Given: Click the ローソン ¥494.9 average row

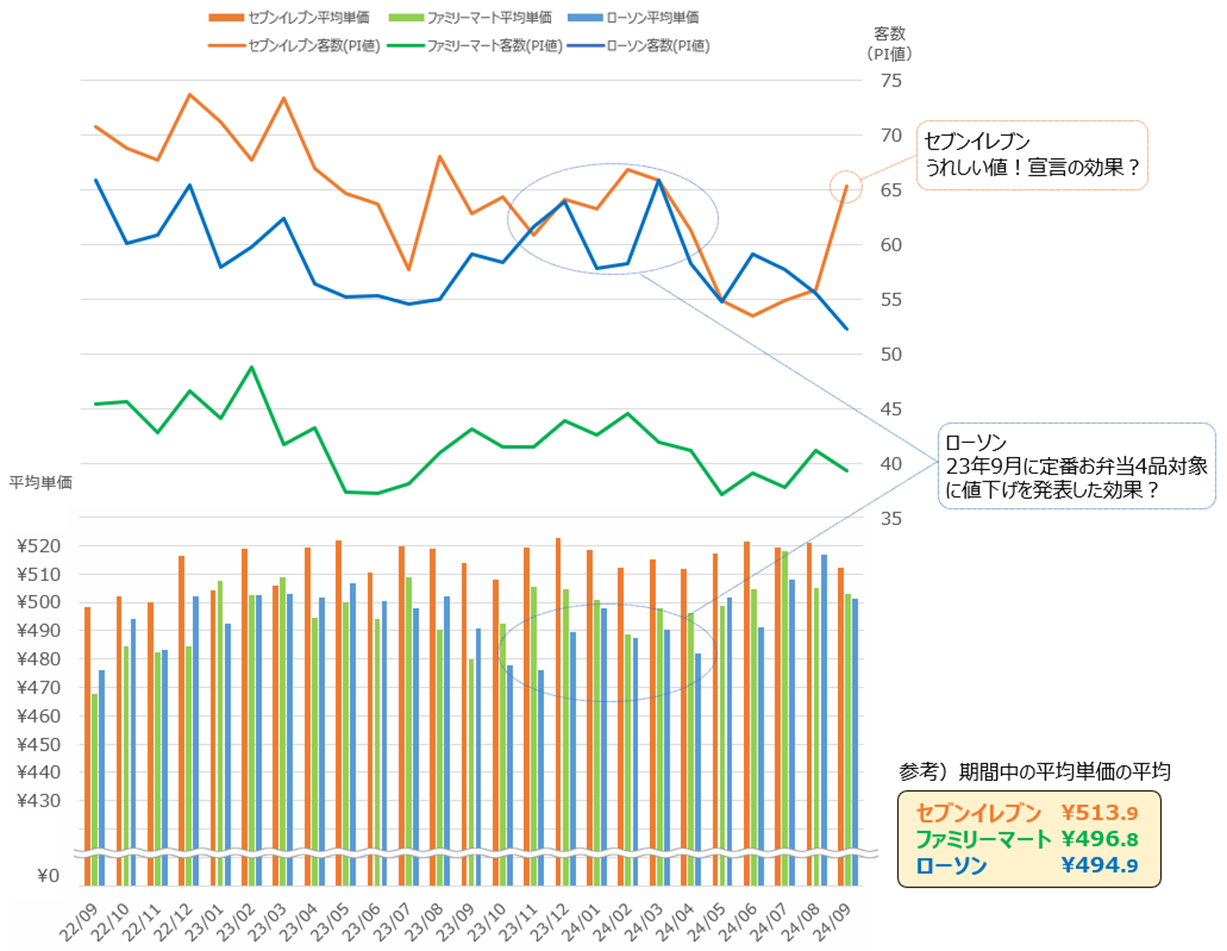Looking at the screenshot, I should [1028, 865].
